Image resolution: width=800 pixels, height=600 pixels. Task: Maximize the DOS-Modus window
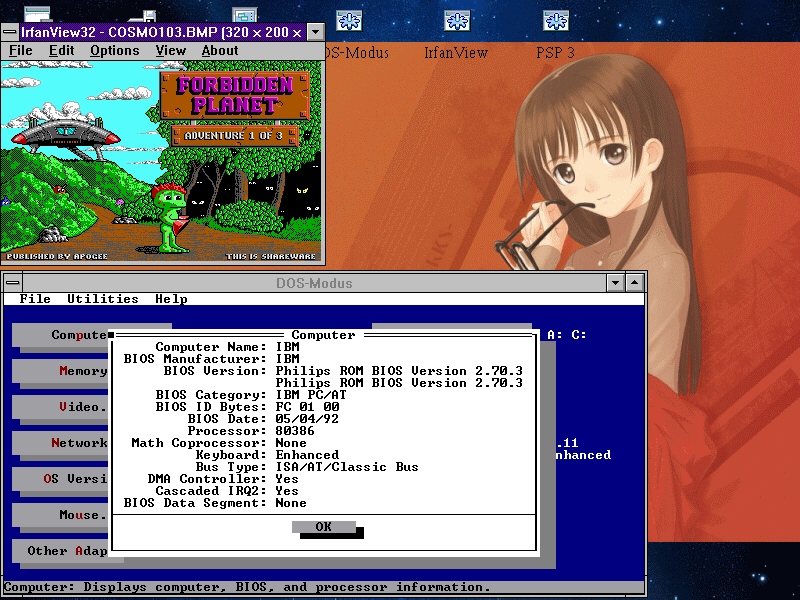[635, 283]
